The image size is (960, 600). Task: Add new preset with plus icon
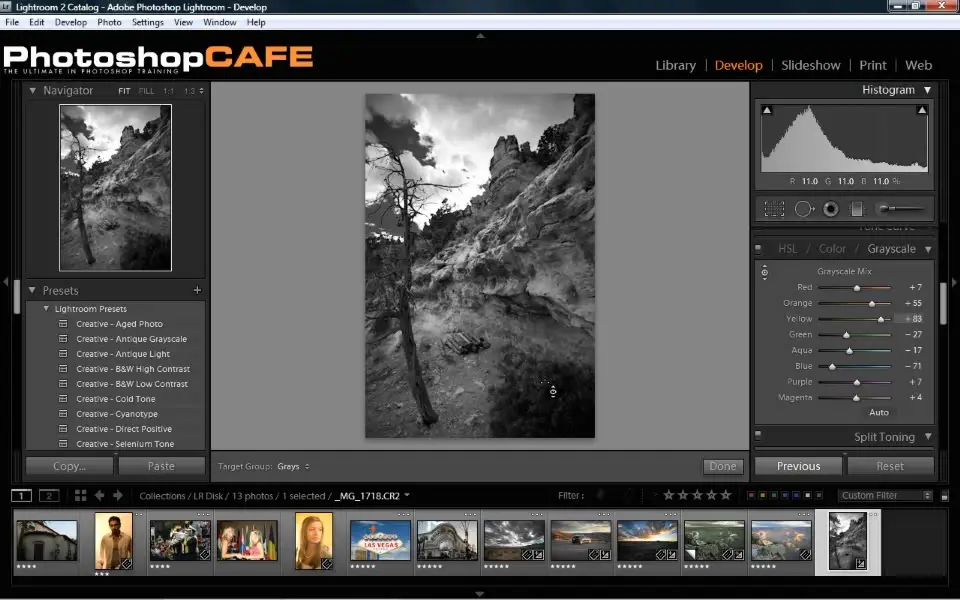tap(197, 290)
